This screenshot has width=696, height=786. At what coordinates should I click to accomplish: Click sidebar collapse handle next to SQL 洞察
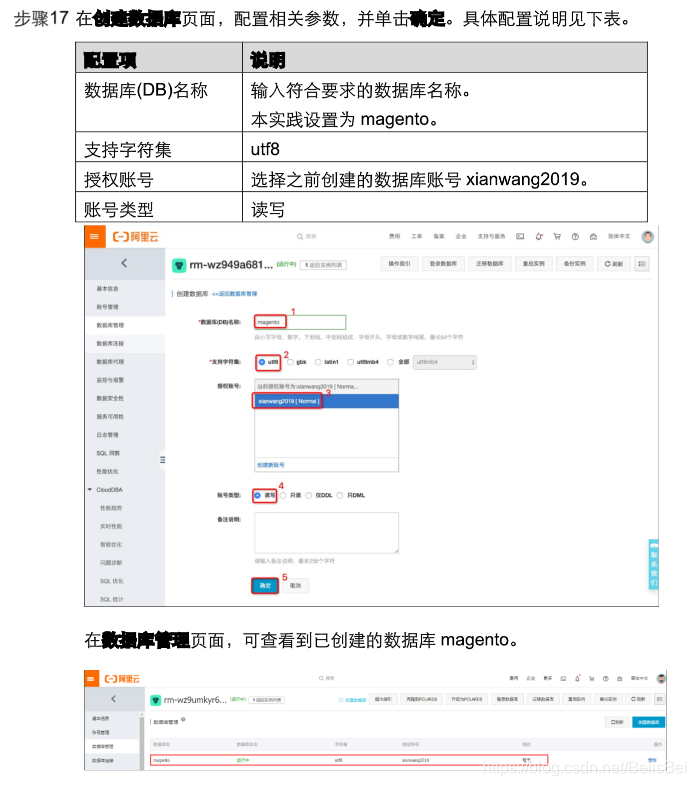tap(162, 459)
